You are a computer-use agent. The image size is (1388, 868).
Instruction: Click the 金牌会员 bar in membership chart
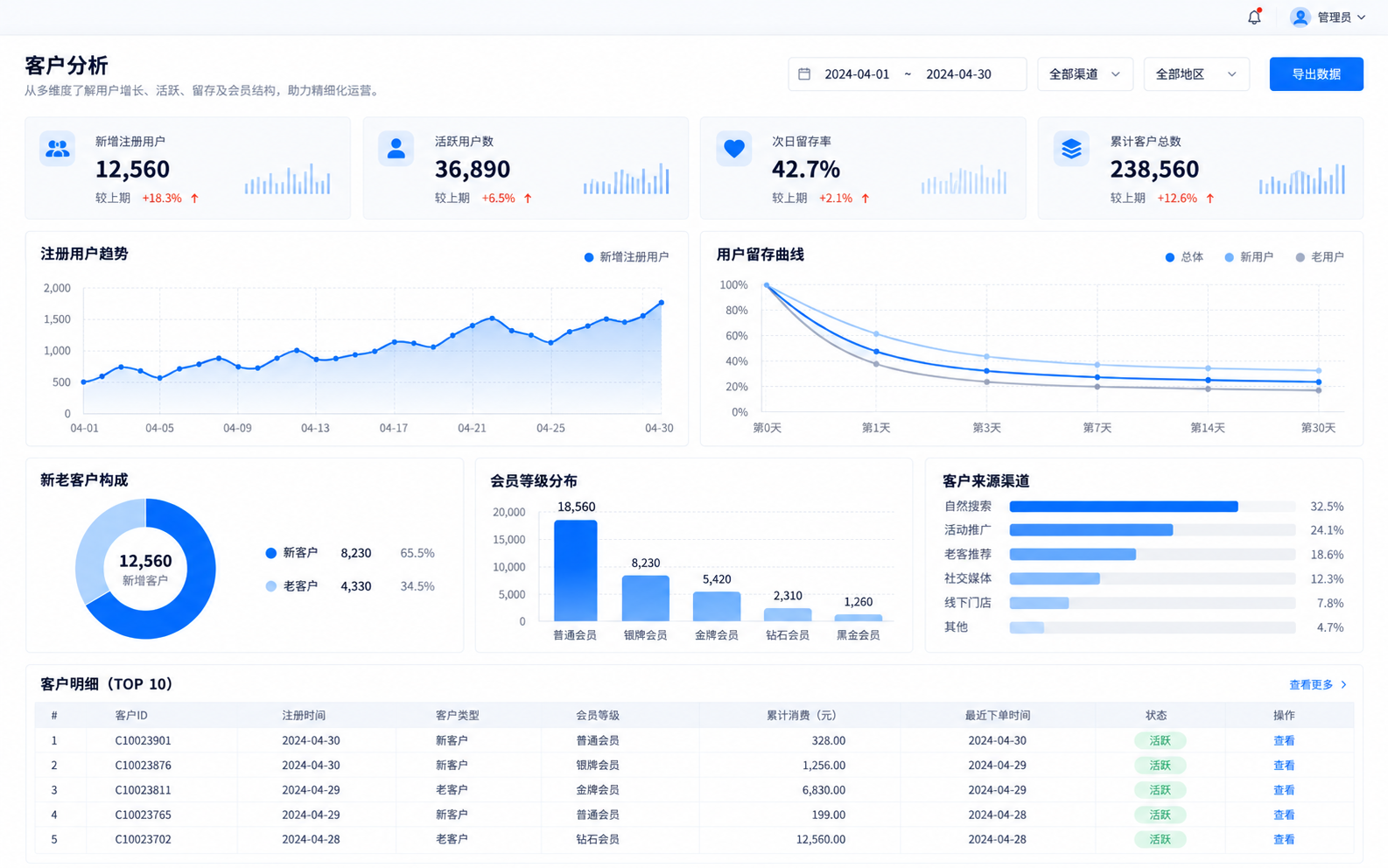717,606
